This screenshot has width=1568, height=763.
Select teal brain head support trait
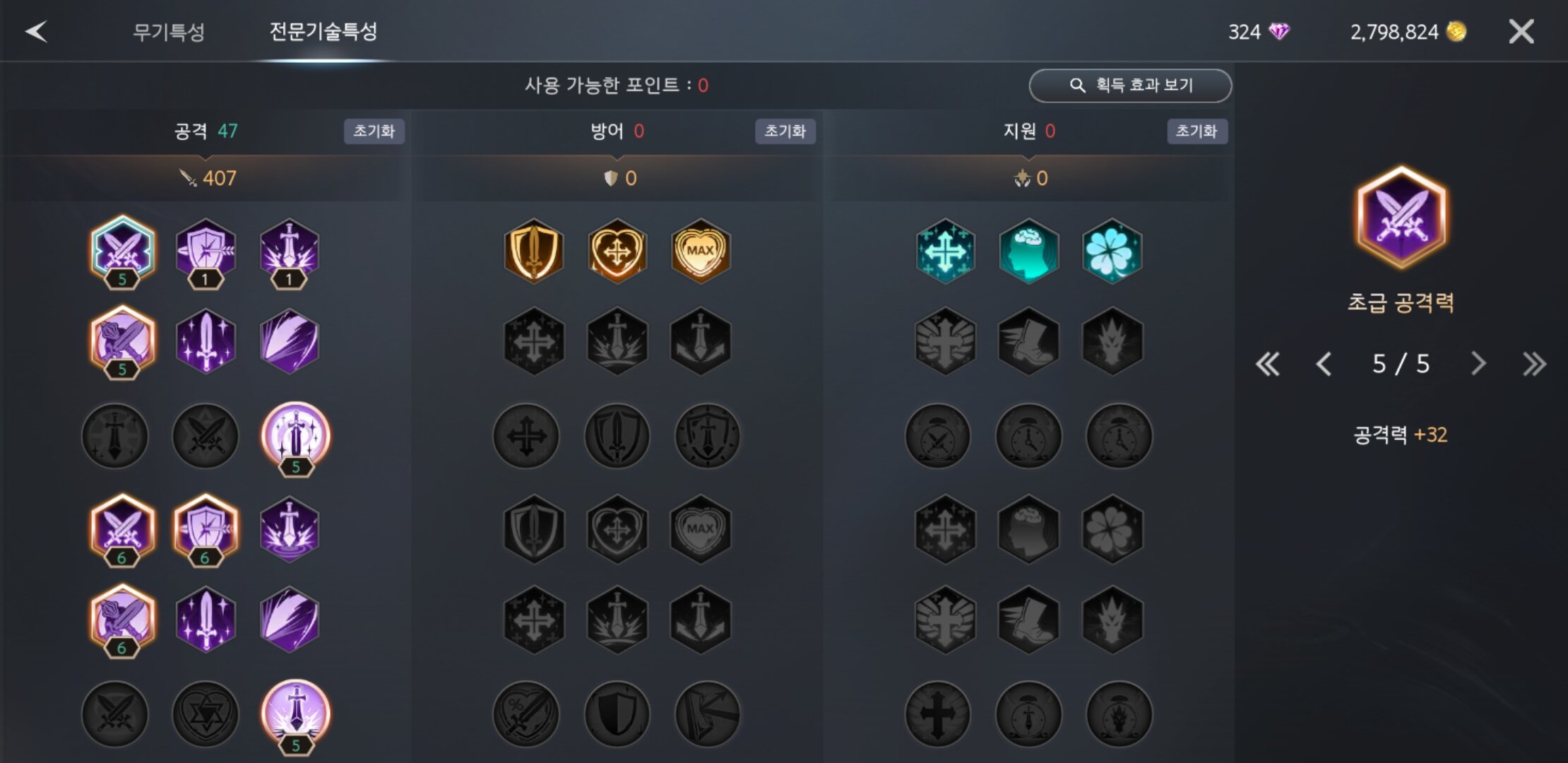[x=1028, y=250]
